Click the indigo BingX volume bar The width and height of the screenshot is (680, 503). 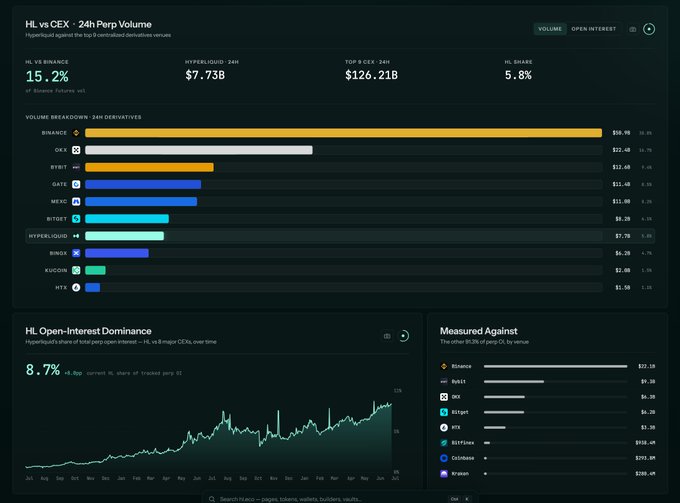[117, 253]
